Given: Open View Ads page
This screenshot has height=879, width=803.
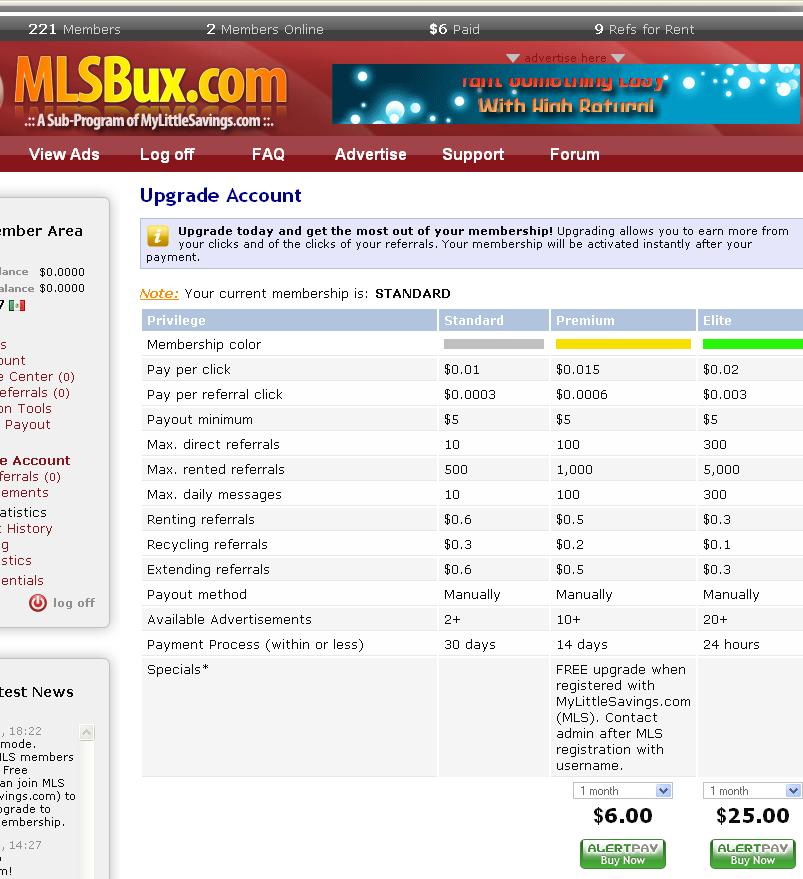Looking at the screenshot, I should click(x=64, y=154).
